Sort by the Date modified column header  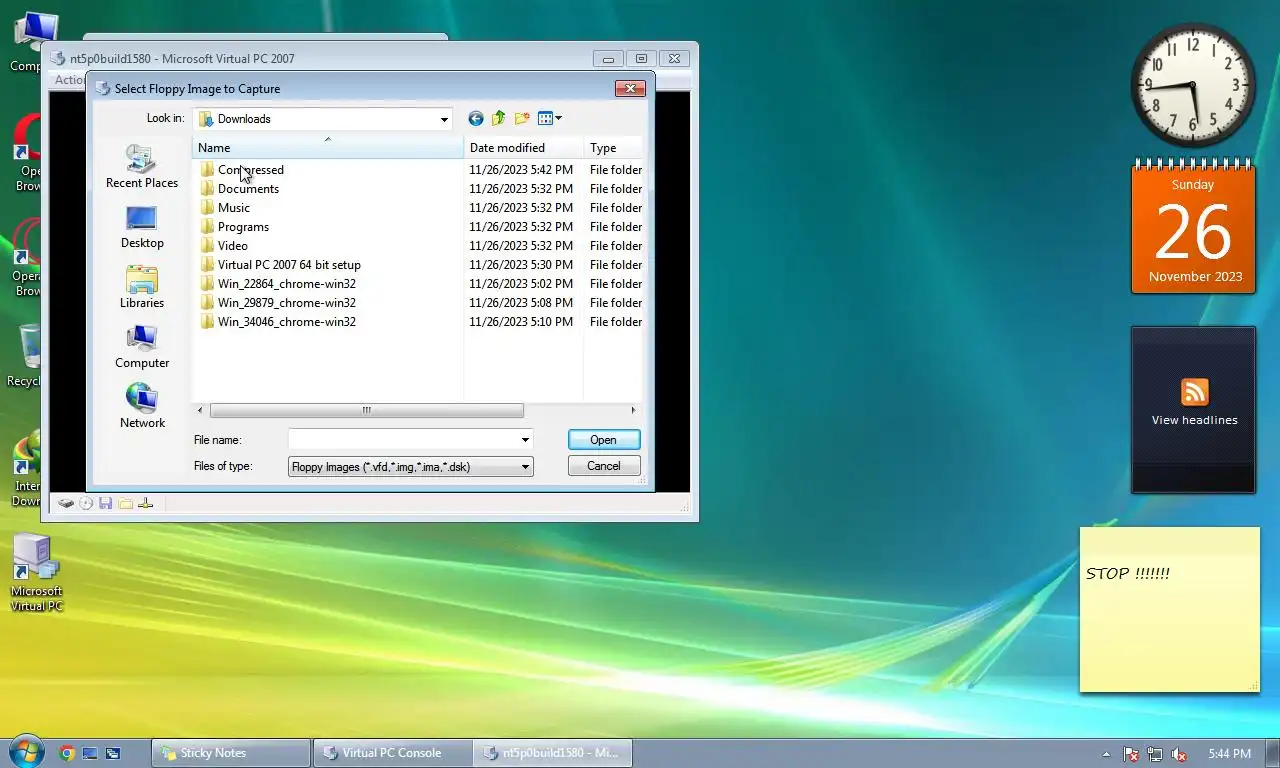(523, 148)
